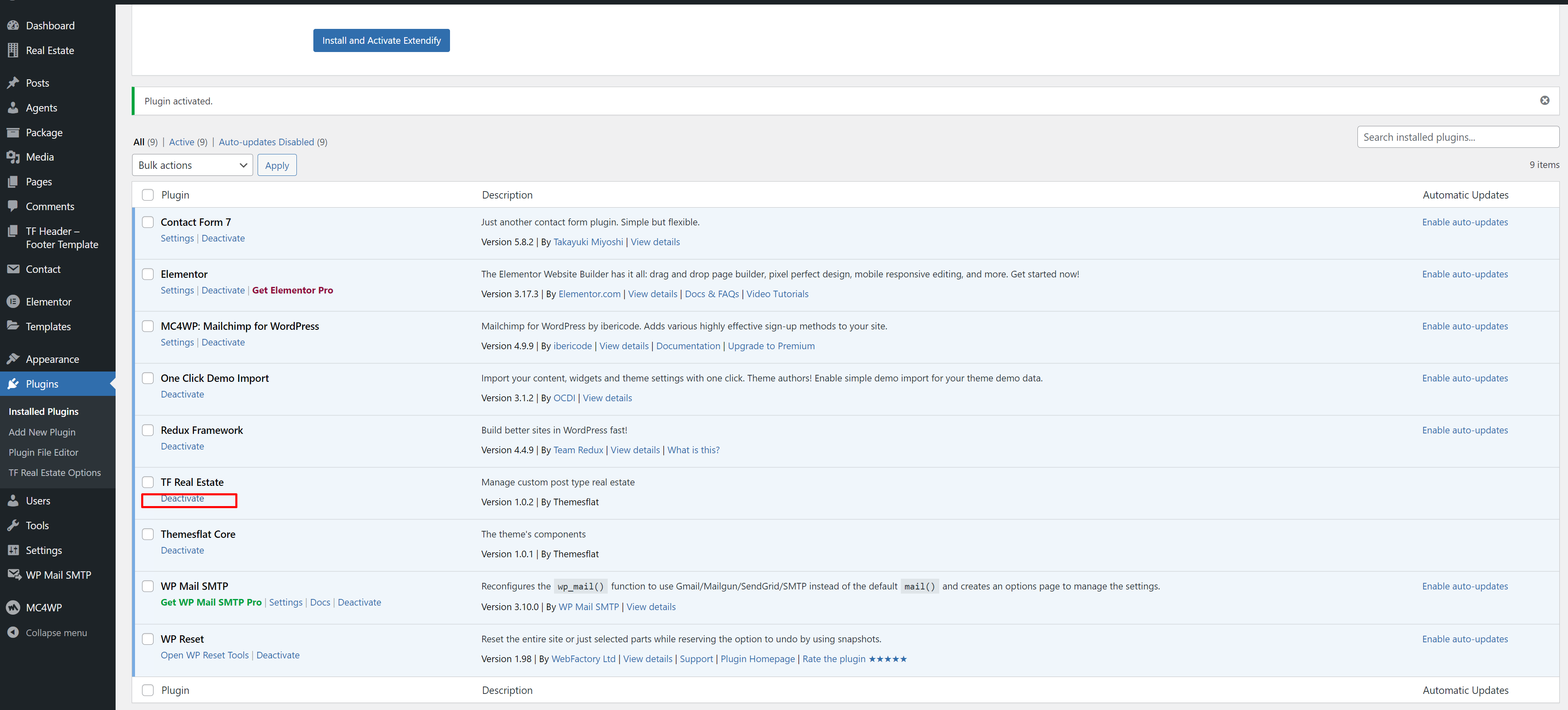Toggle the select-all checkbox in table footer
Image resolution: width=1568 pixels, height=710 pixels.
tap(147, 691)
